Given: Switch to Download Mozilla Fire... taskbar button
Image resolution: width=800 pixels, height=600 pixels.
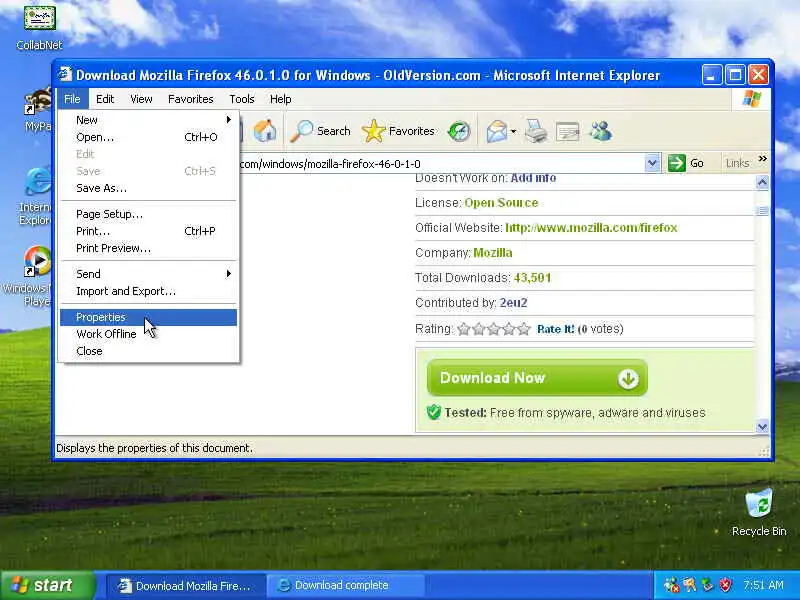Looking at the screenshot, I should 186,586.
